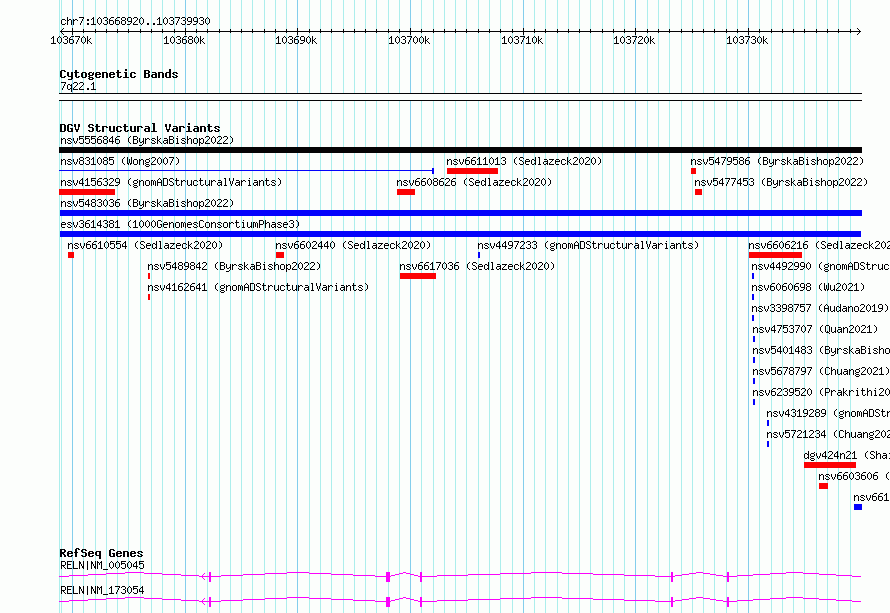Viewport: 890px width, 613px height.
Task: Click the 103710k ruler position label
Action: 522,40
